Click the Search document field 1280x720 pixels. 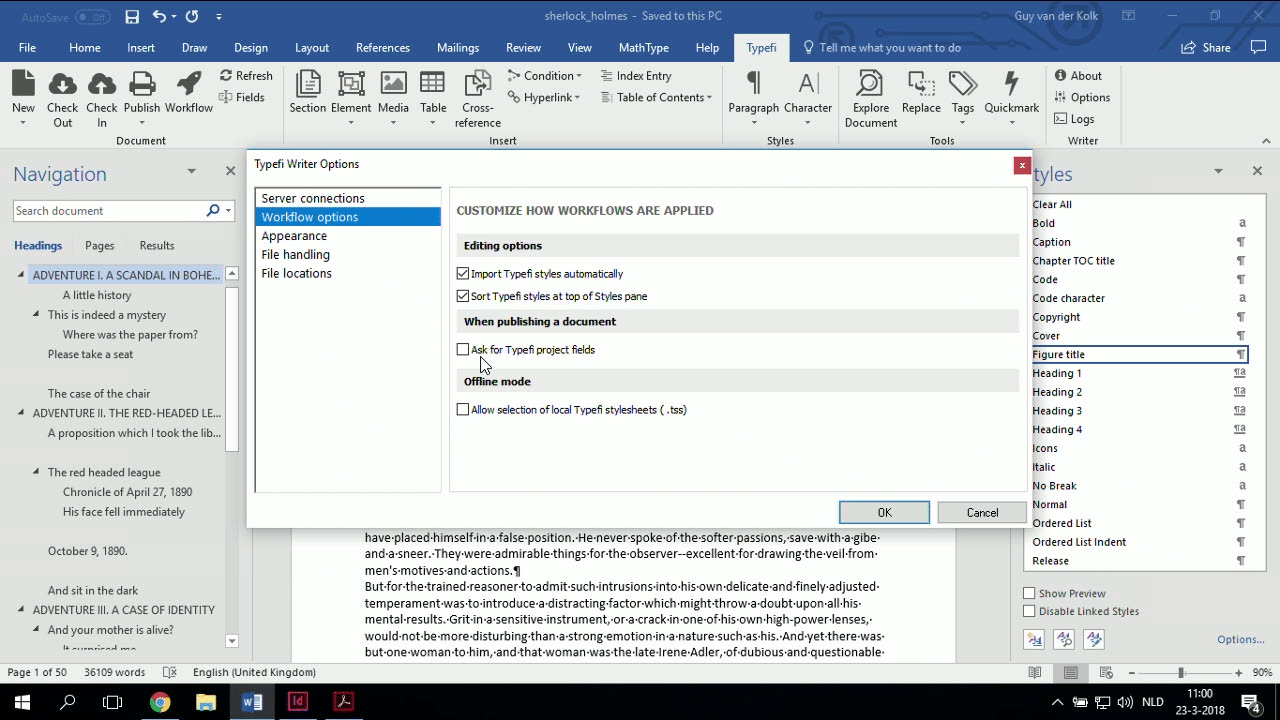tap(108, 211)
